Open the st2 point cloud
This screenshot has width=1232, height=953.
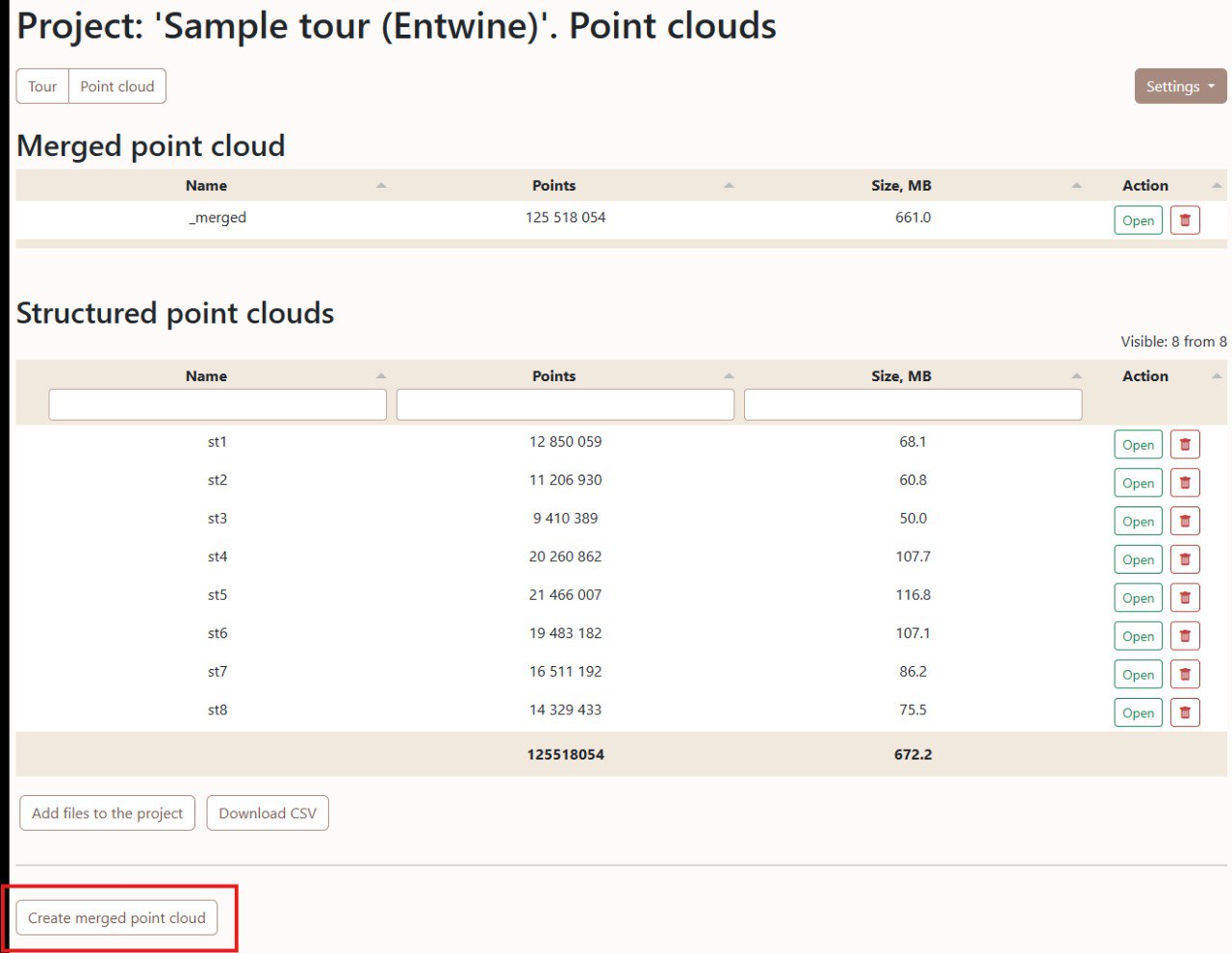[x=1138, y=483]
